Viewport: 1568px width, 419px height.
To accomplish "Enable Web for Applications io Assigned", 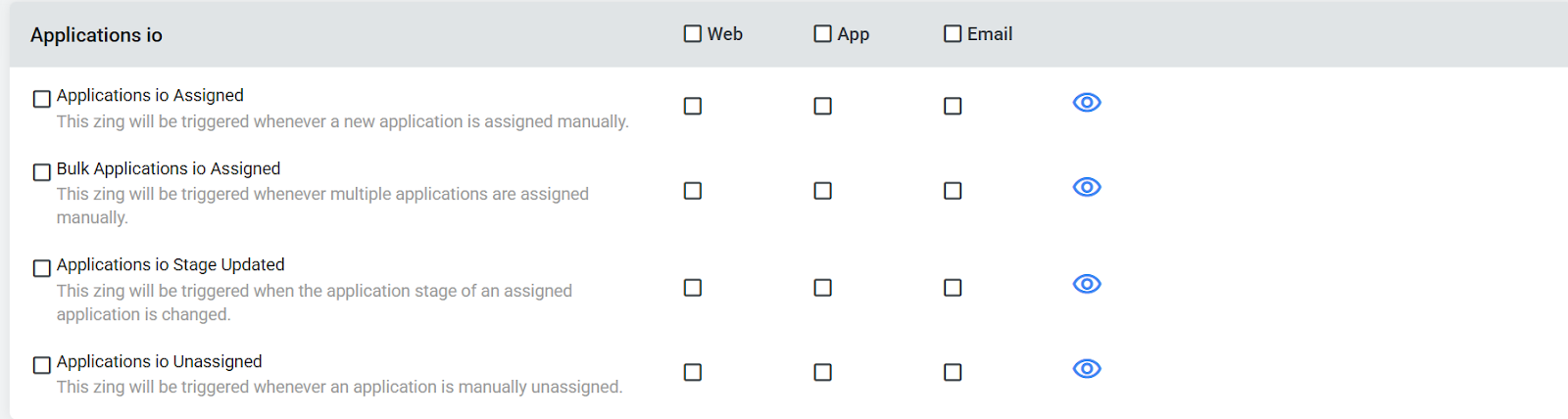I will click(693, 106).
